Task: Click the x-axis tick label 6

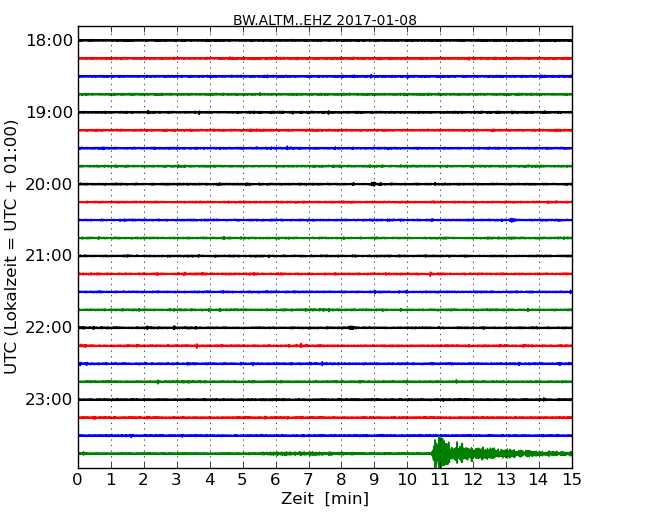Action: click(x=276, y=480)
